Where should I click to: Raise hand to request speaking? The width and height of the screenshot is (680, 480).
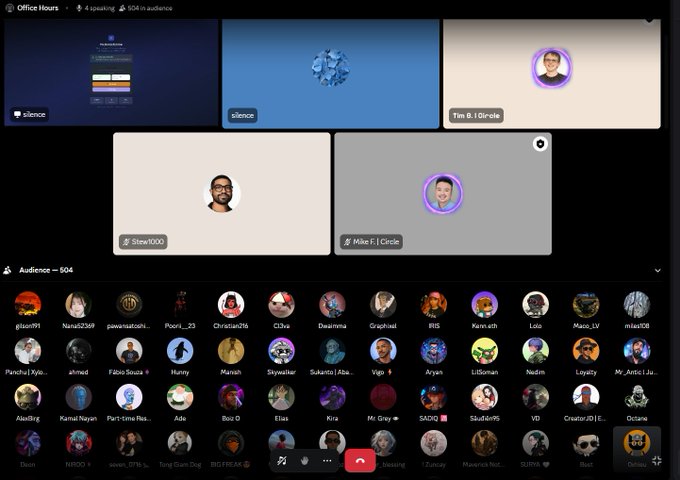pos(304,460)
